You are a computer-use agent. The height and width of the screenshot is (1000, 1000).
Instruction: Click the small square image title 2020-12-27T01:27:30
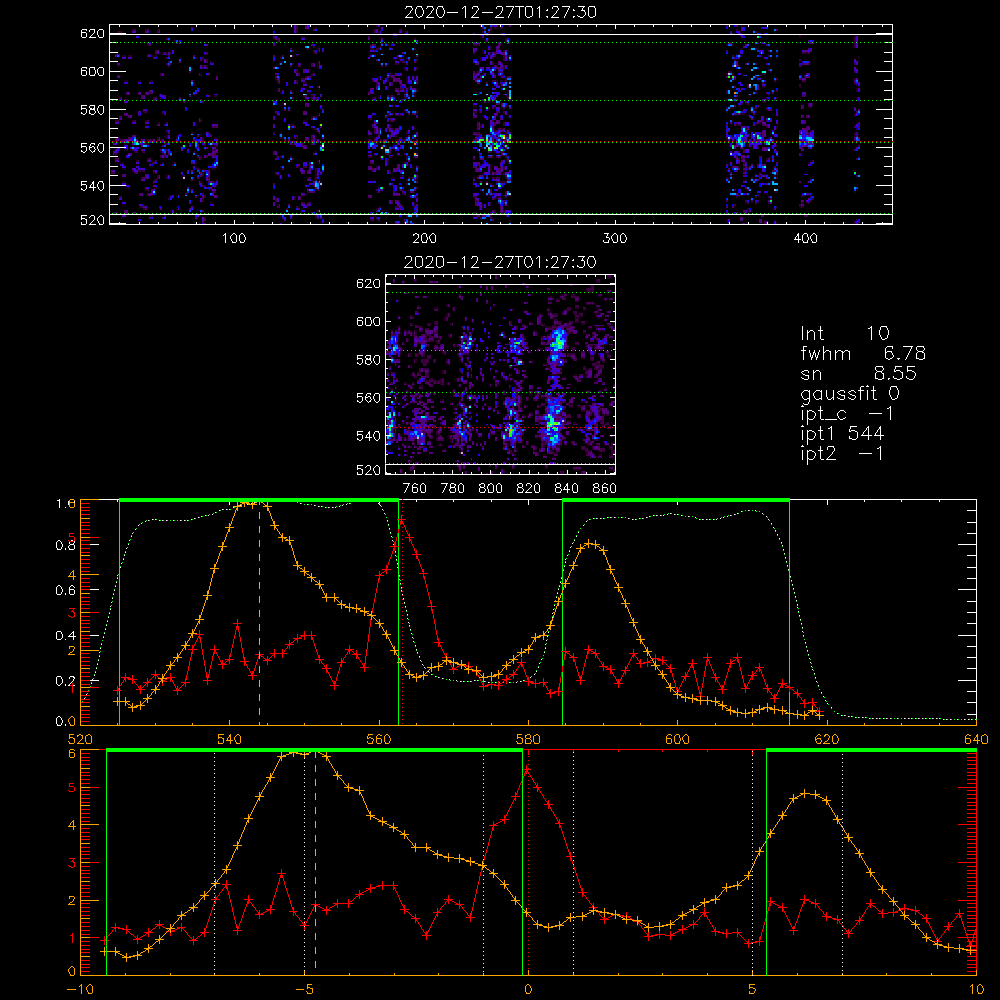pos(500,262)
